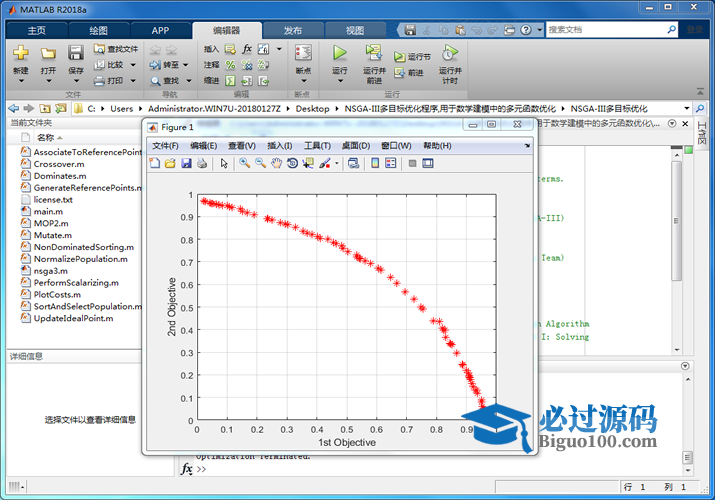Viewport: 715px width, 500px height.
Task: Click the fx insert function icon in the ribbon
Action: (247, 49)
